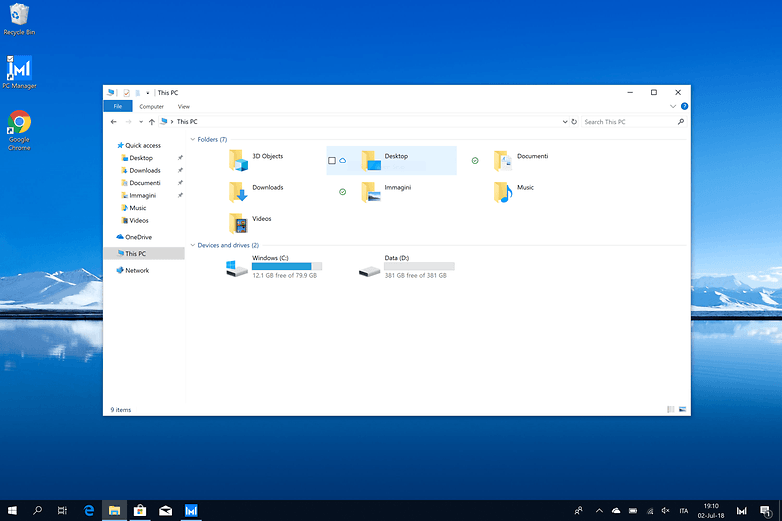This screenshot has width=782, height=521.
Task: Expand the ribbon with the chevron
Action: point(673,106)
